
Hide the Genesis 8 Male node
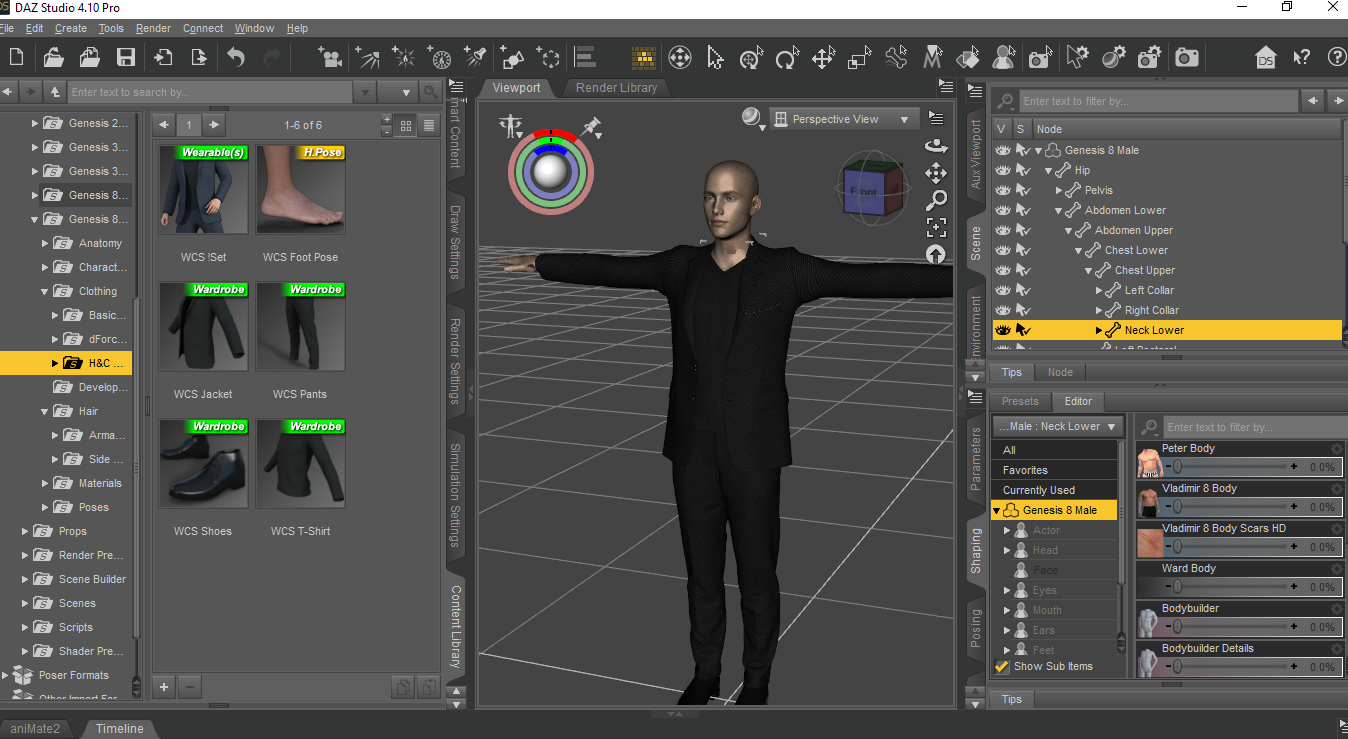pyautogui.click(x=1002, y=150)
